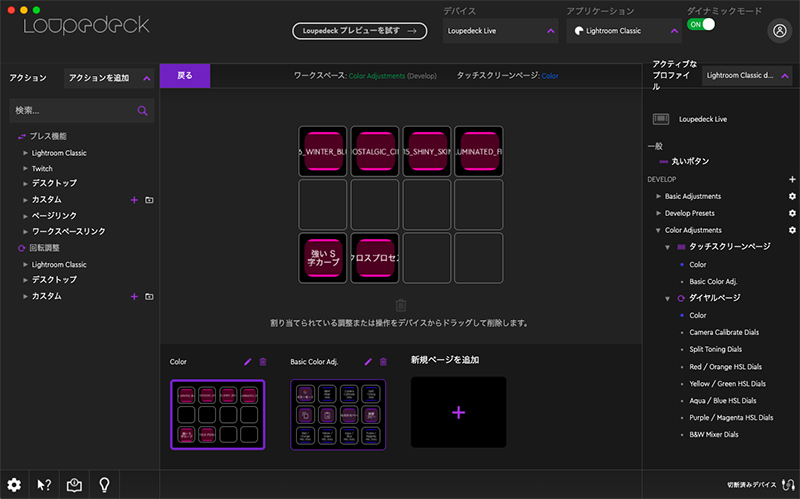The image size is (800, 499).
Task: Add a custom rotation adjustment with plus
Action: (134, 296)
